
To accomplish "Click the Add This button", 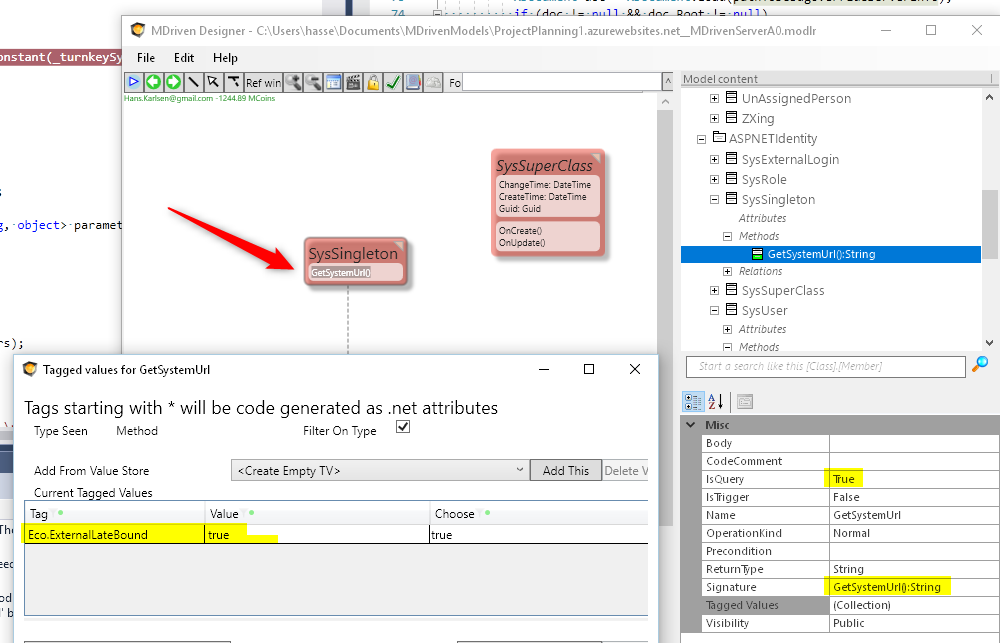I will pyautogui.click(x=566, y=470).
